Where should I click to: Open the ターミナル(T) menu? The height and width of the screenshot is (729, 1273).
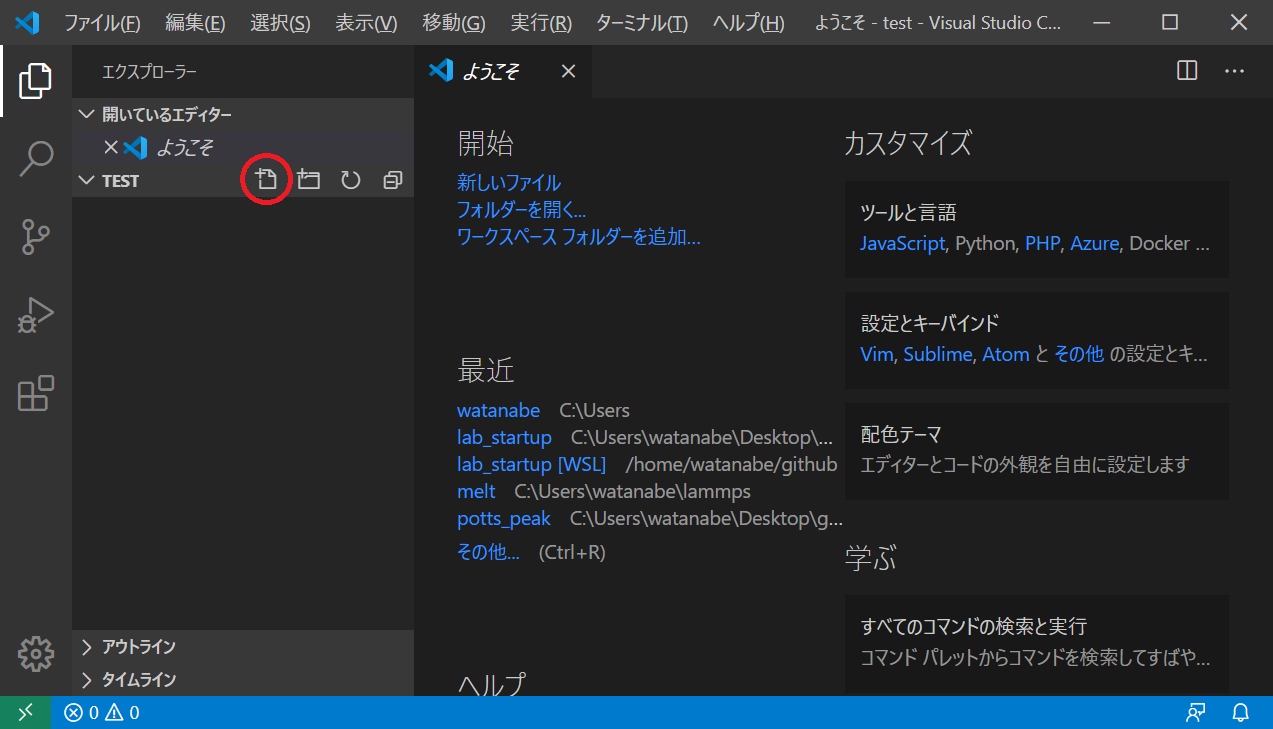click(x=641, y=23)
